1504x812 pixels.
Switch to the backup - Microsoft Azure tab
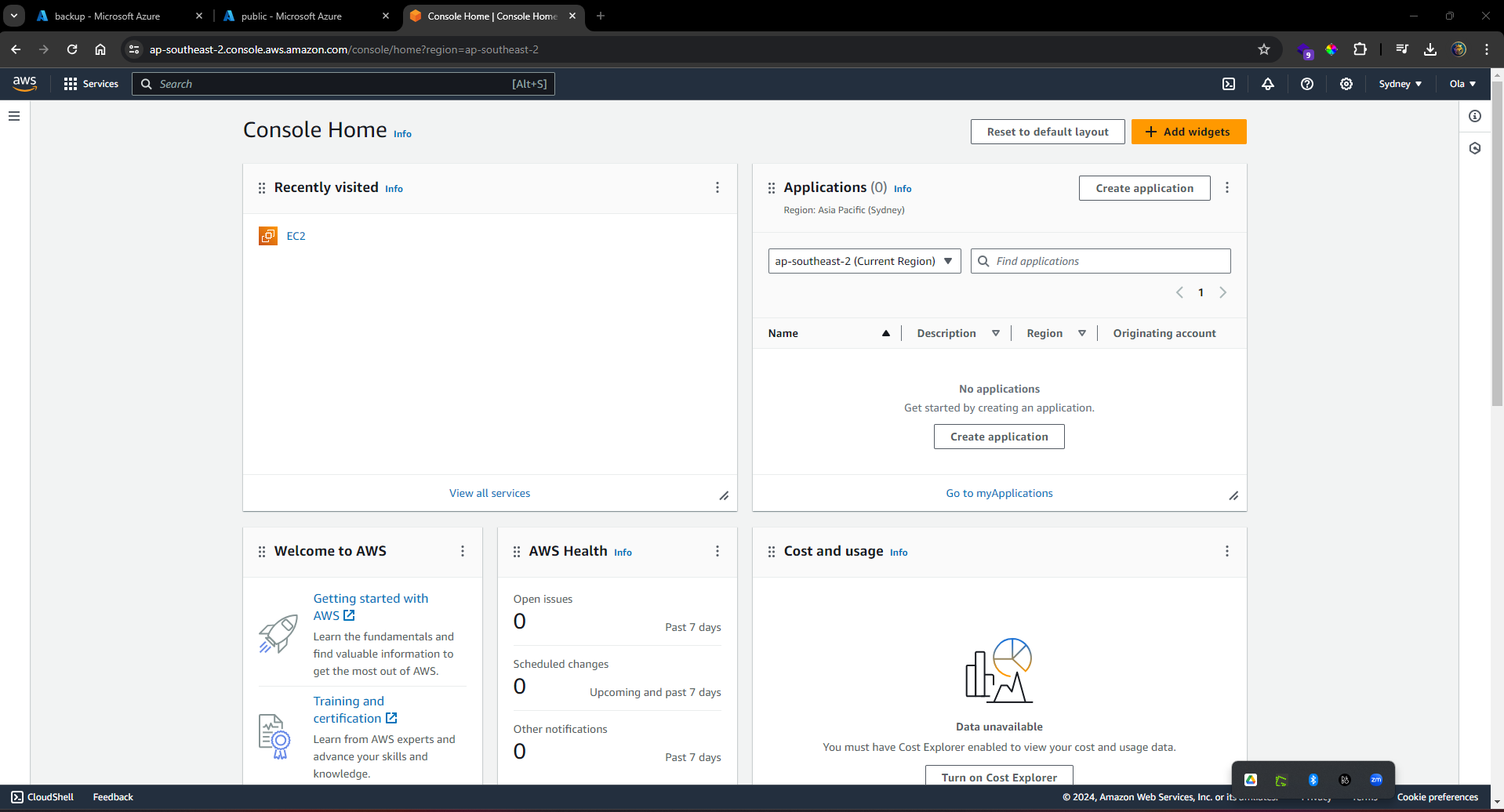[107, 16]
